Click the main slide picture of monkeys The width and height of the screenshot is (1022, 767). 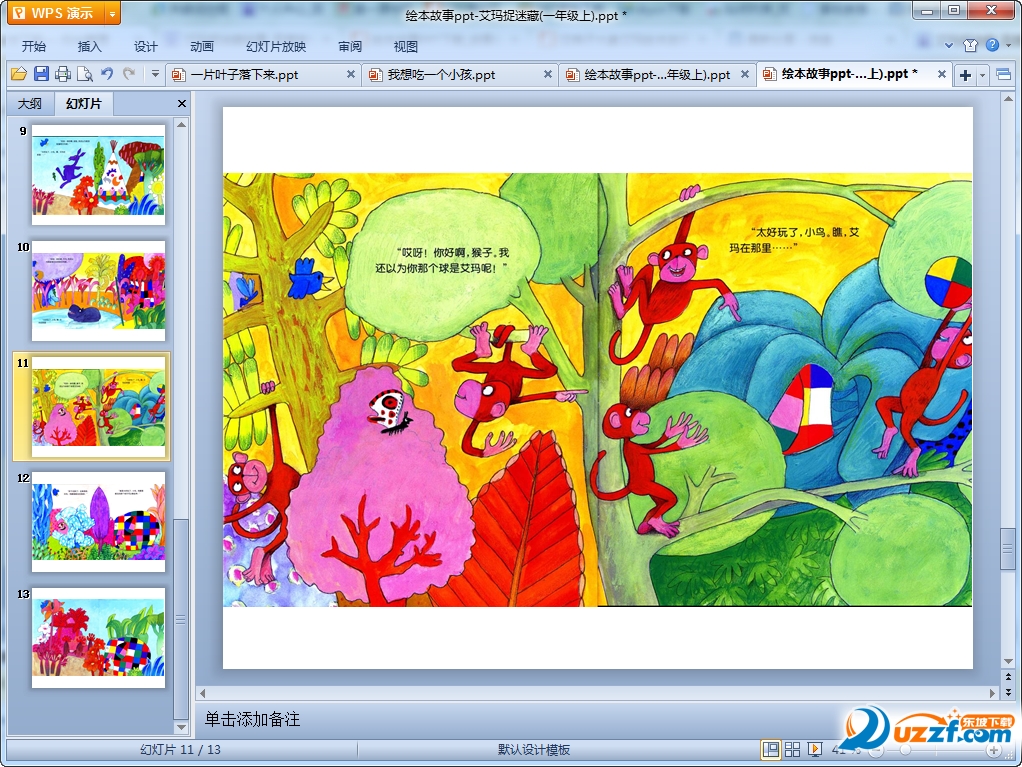pos(598,390)
